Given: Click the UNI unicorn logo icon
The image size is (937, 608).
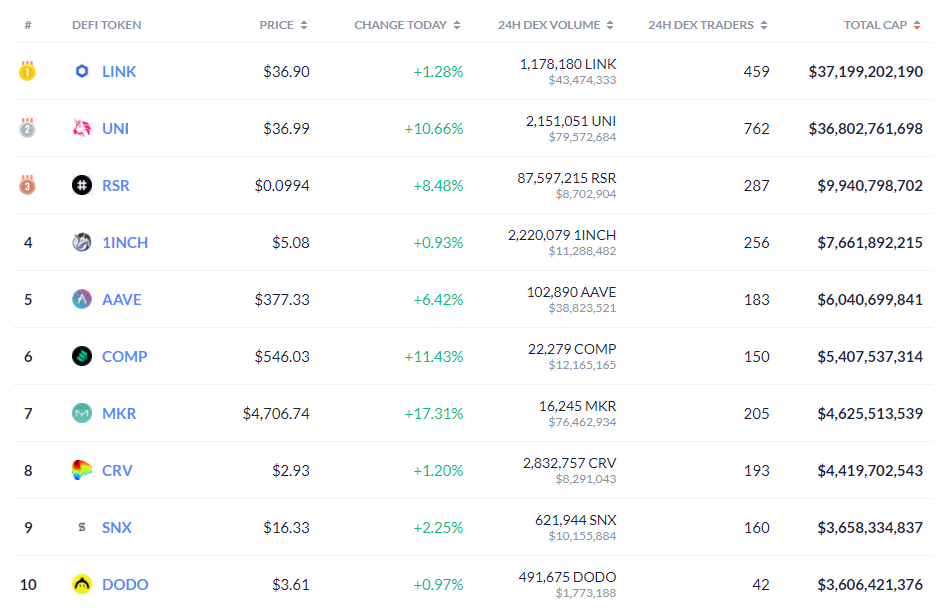Looking at the screenshot, I should (82, 128).
